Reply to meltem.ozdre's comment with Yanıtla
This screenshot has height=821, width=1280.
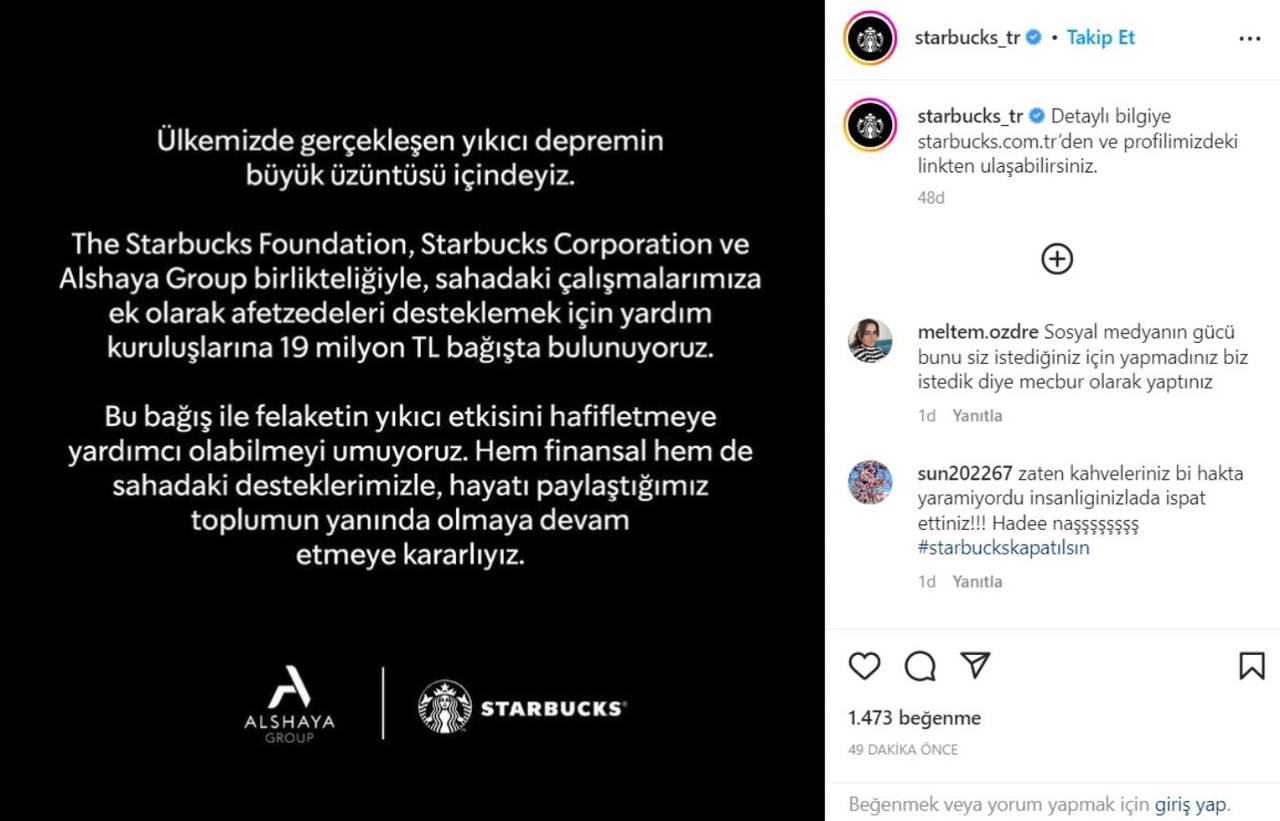point(977,415)
